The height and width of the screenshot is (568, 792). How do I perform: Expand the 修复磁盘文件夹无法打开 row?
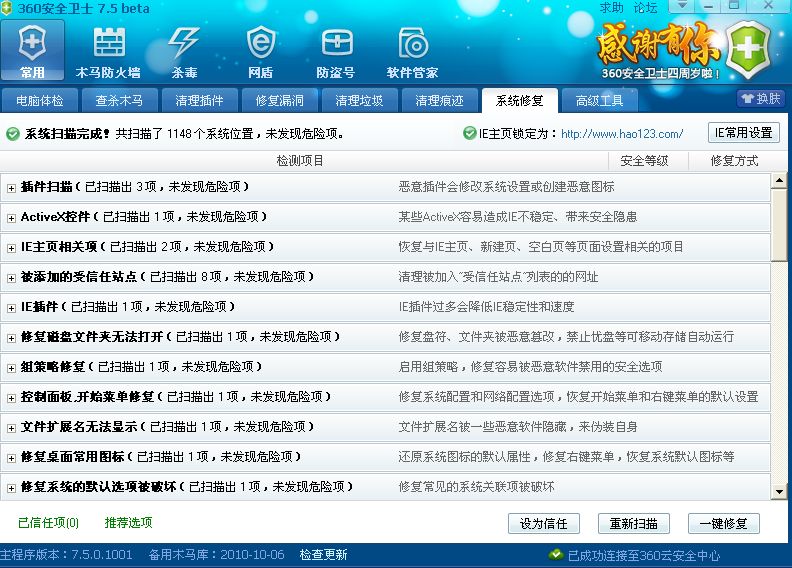pos(11,338)
